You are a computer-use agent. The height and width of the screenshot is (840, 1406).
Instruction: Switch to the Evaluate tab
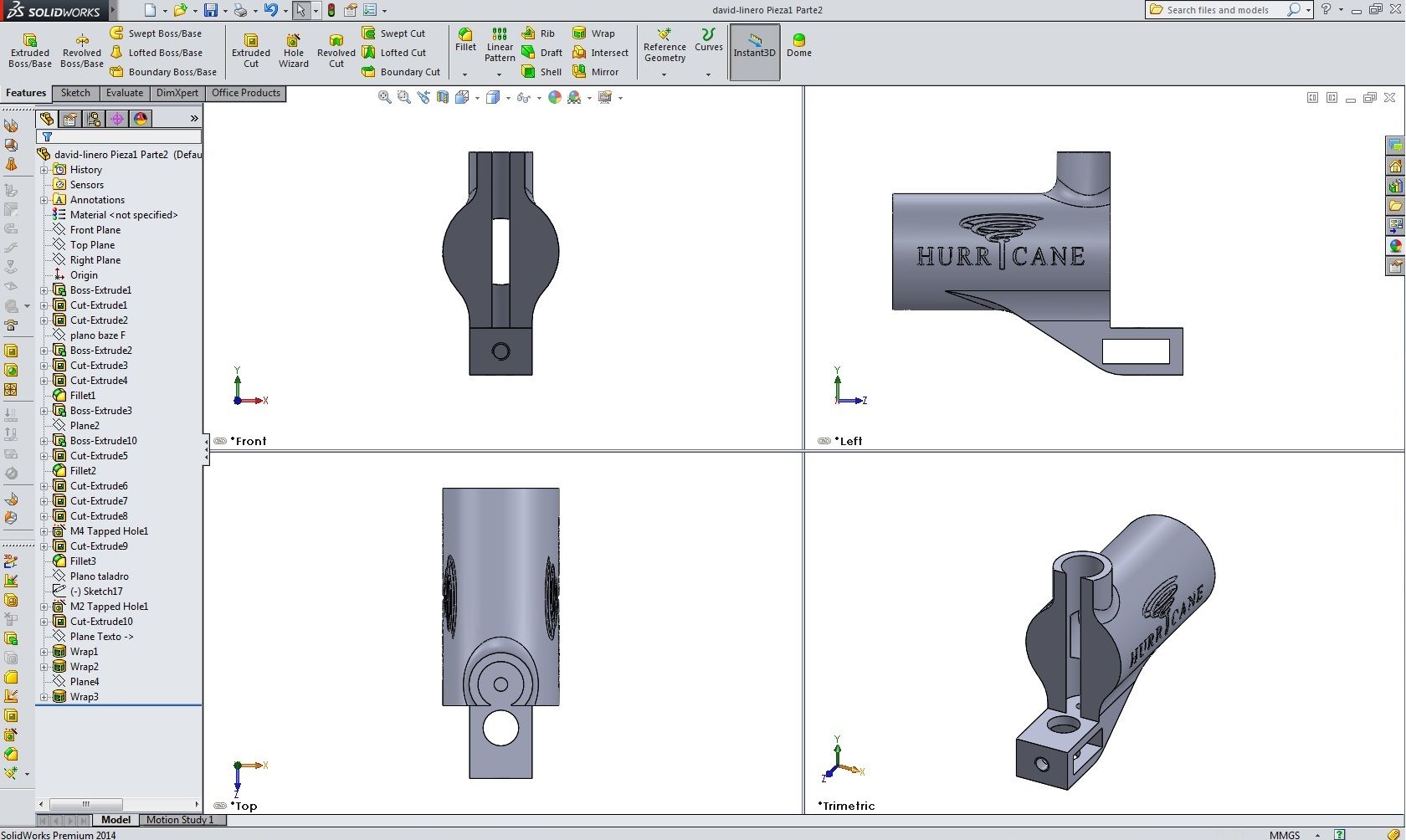125,93
